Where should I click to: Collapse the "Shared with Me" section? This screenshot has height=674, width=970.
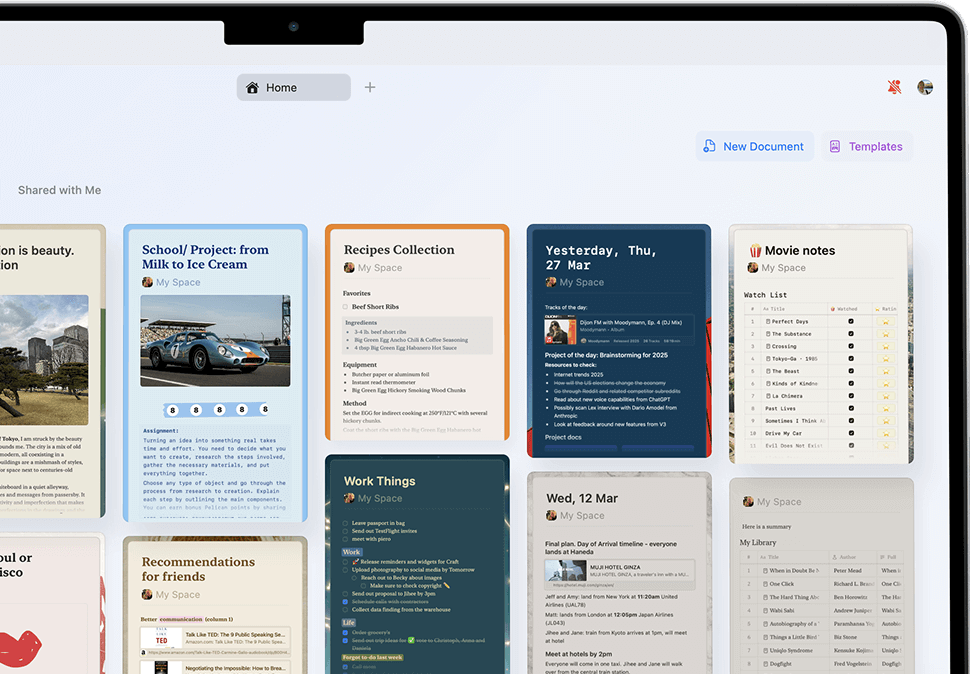pyautogui.click(x=59, y=190)
